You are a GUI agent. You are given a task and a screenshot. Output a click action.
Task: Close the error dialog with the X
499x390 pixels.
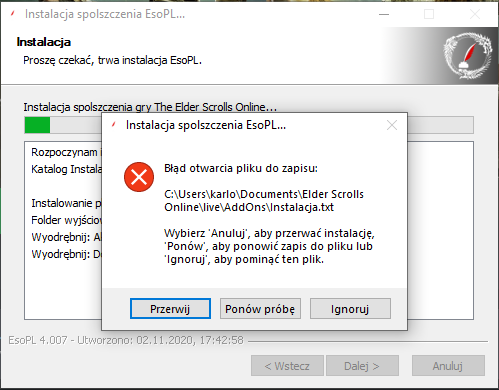(x=392, y=125)
